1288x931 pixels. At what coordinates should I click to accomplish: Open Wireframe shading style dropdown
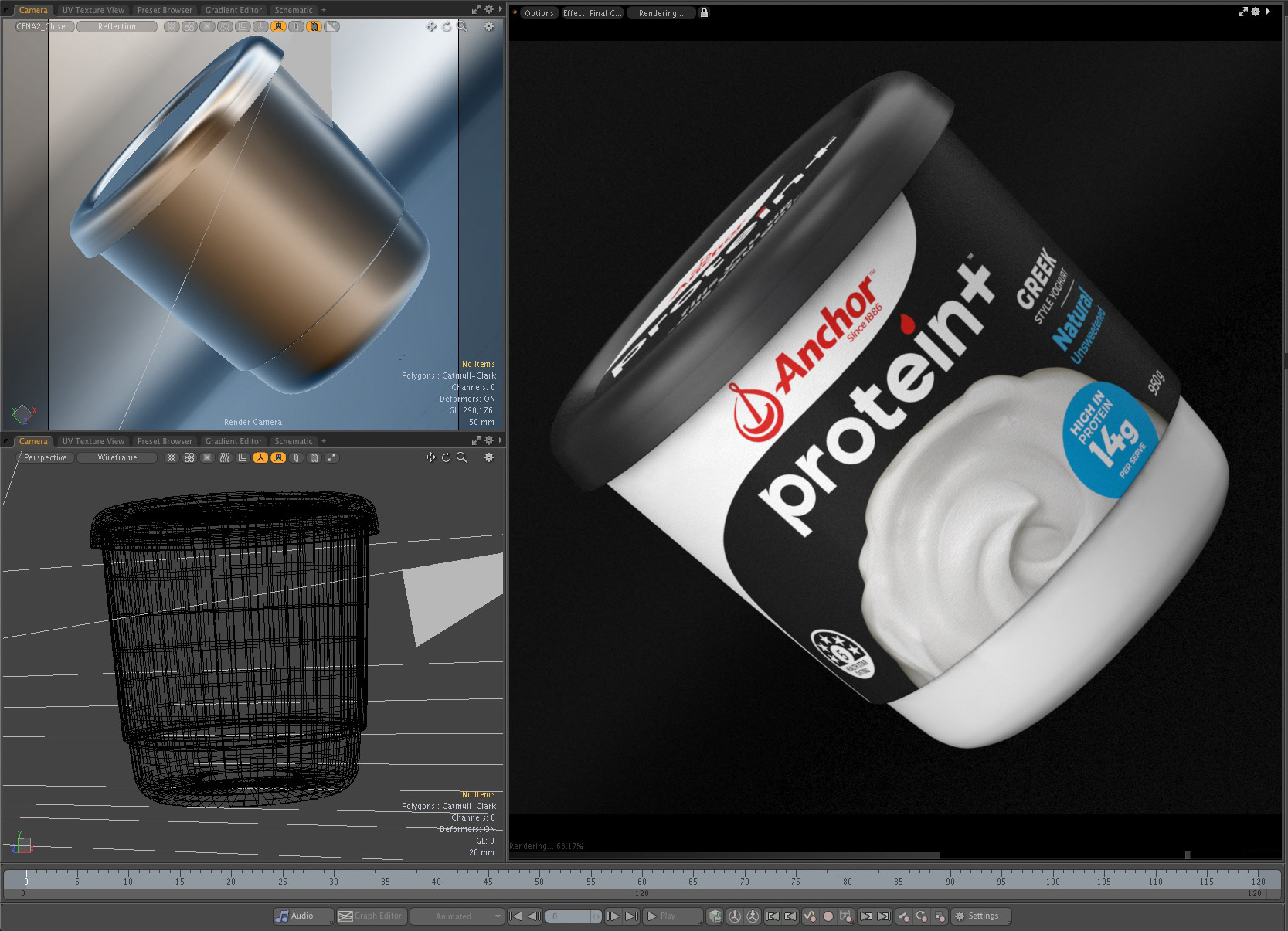point(117,457)
